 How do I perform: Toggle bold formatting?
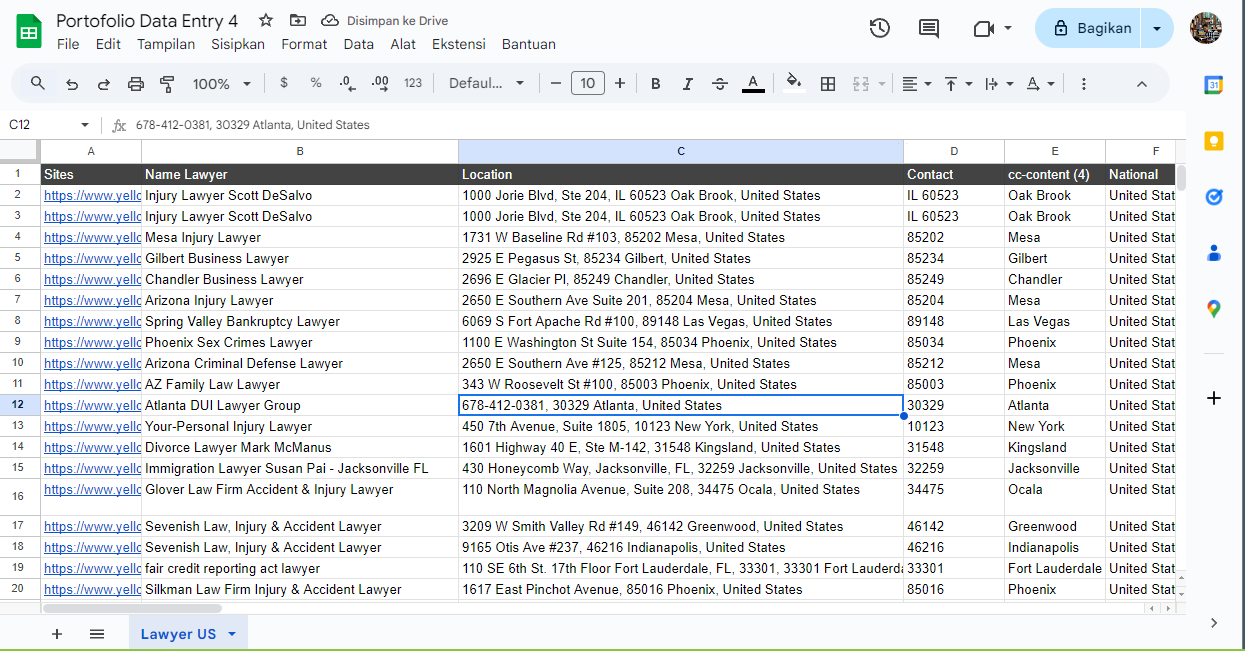[x=656, y=84]
